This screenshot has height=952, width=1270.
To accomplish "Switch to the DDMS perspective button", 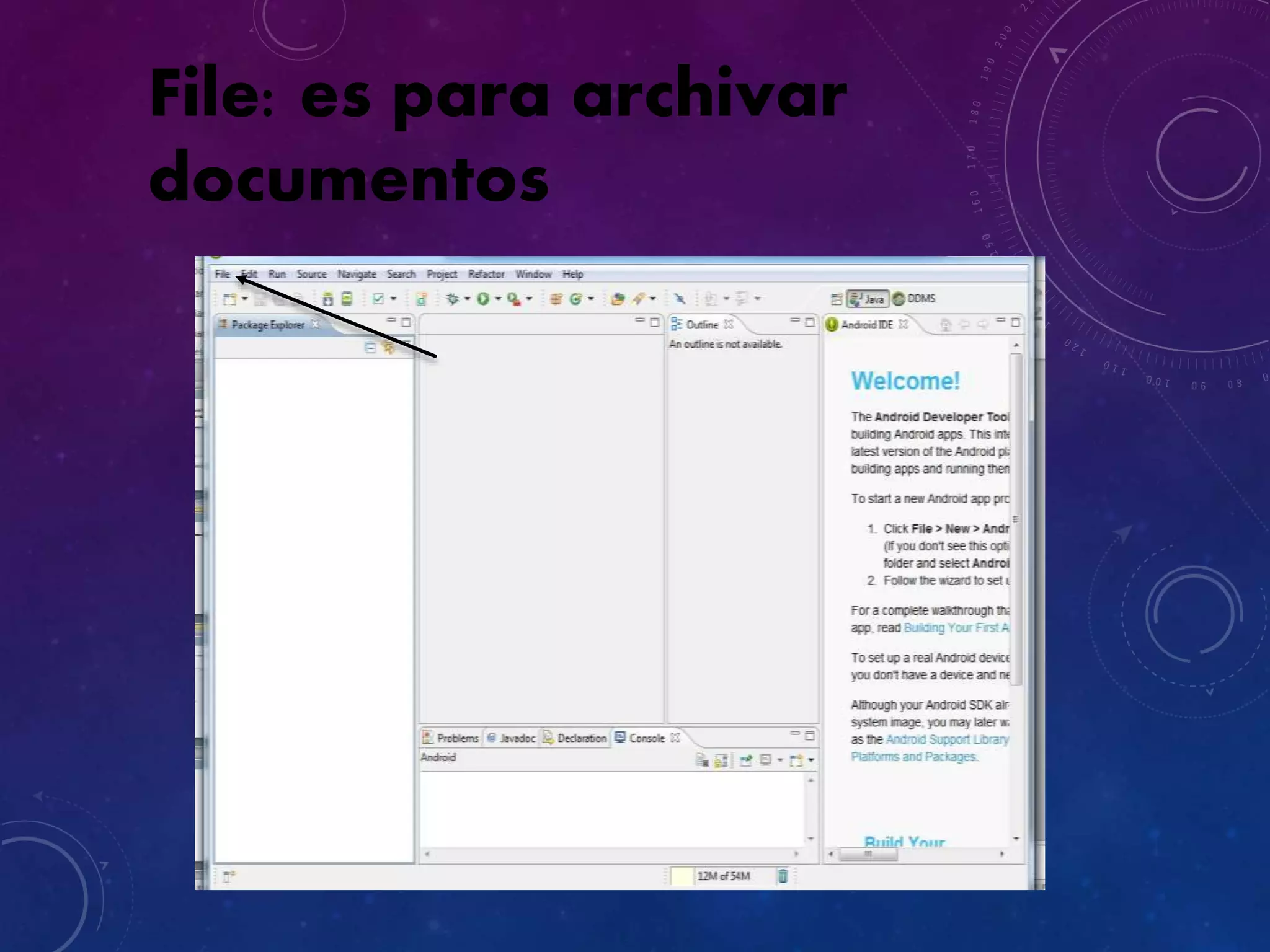I will pos(913,299).
